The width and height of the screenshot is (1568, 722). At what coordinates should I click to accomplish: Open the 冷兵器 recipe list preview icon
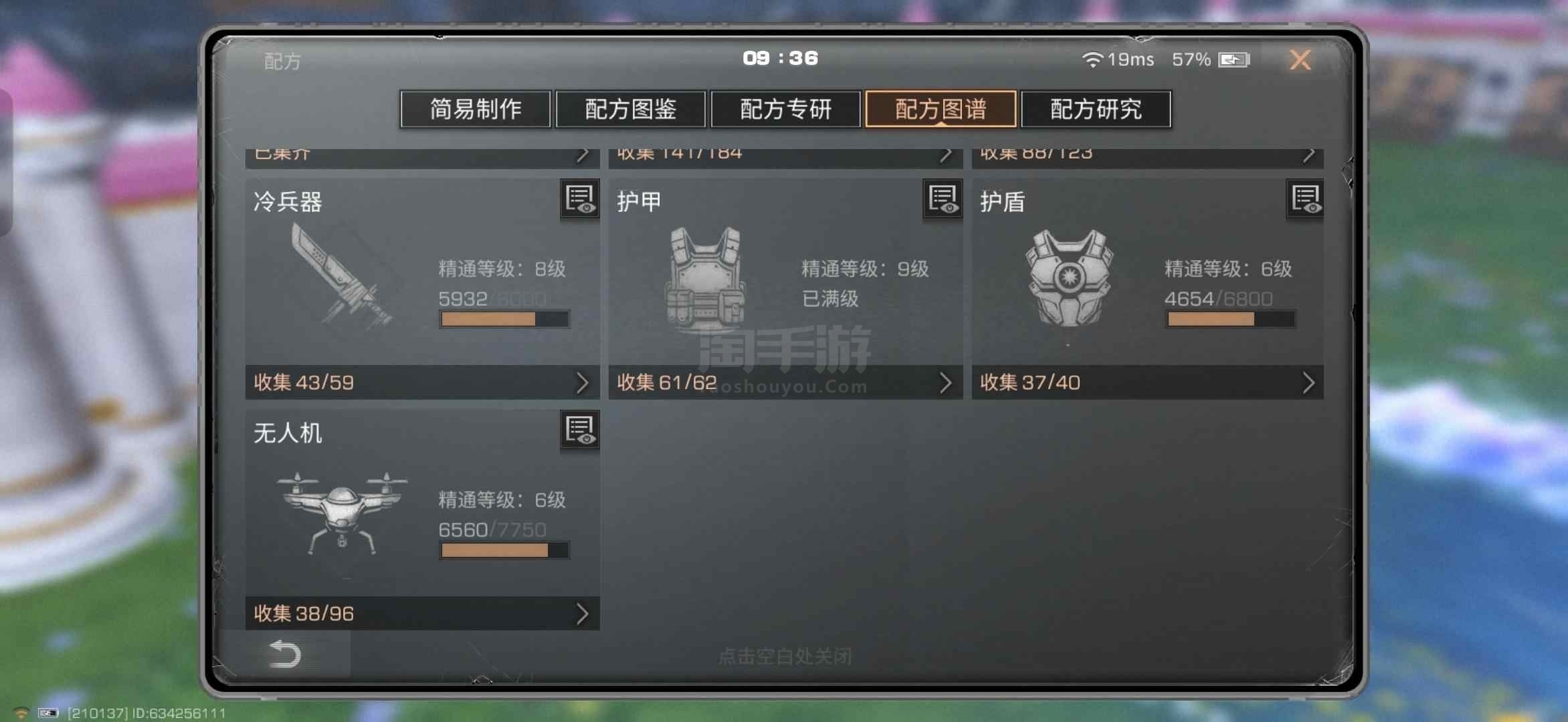click(x=579, y=199)
